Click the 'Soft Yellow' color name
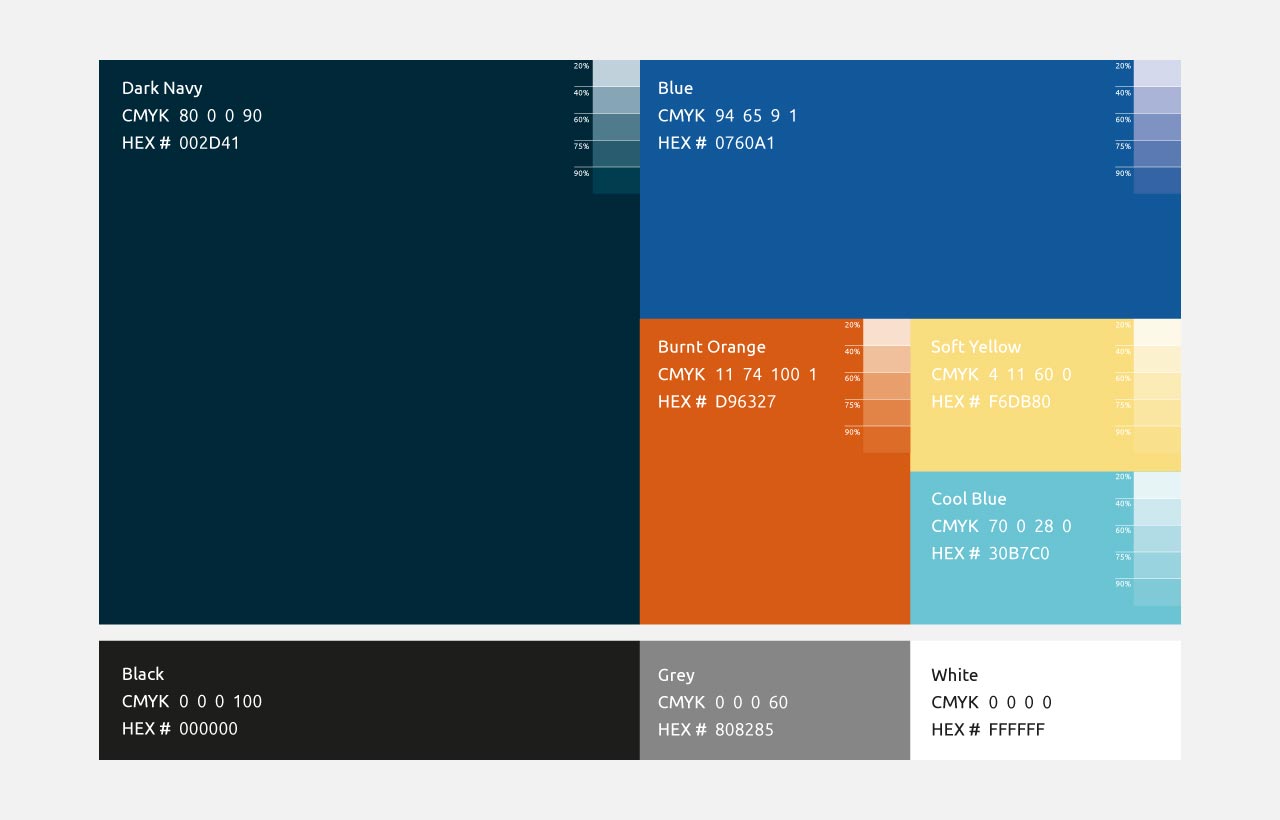1280x820 pixels. click(976, 347)
